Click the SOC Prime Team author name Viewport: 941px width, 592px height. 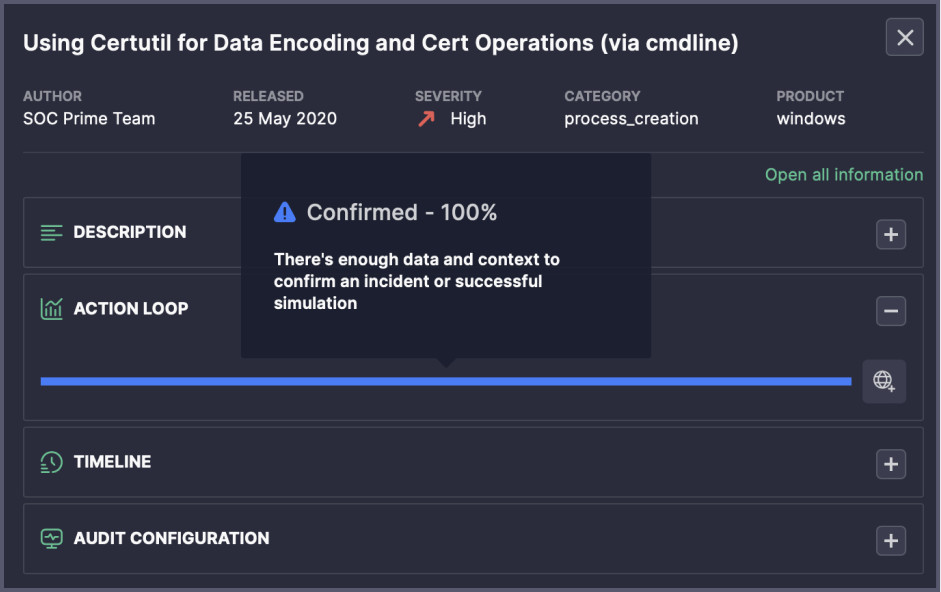point(89,119)
